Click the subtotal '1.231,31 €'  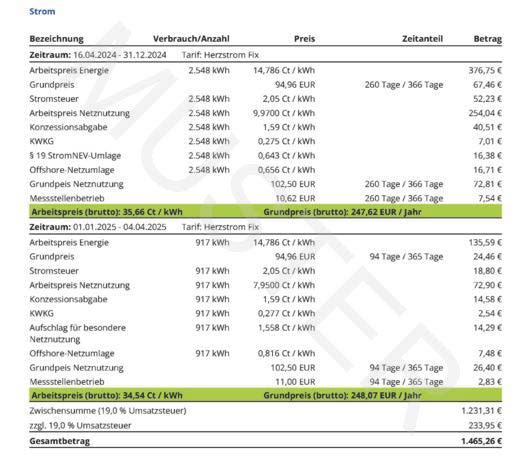coord(482,411)
